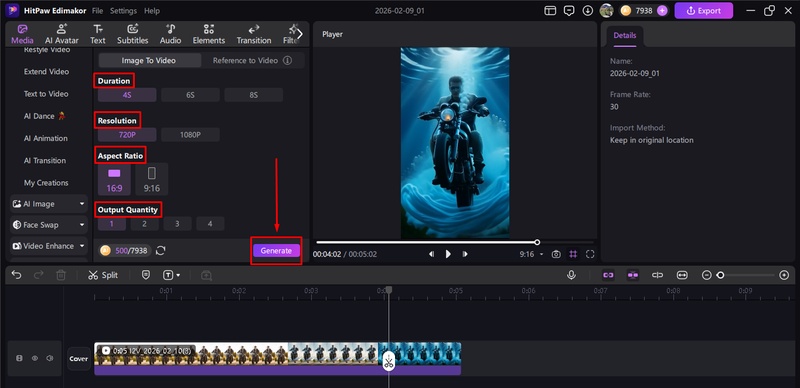The width and height of the screenshot is (800, 388).
Task: Click the Generate button
Action: click(276, 251)
